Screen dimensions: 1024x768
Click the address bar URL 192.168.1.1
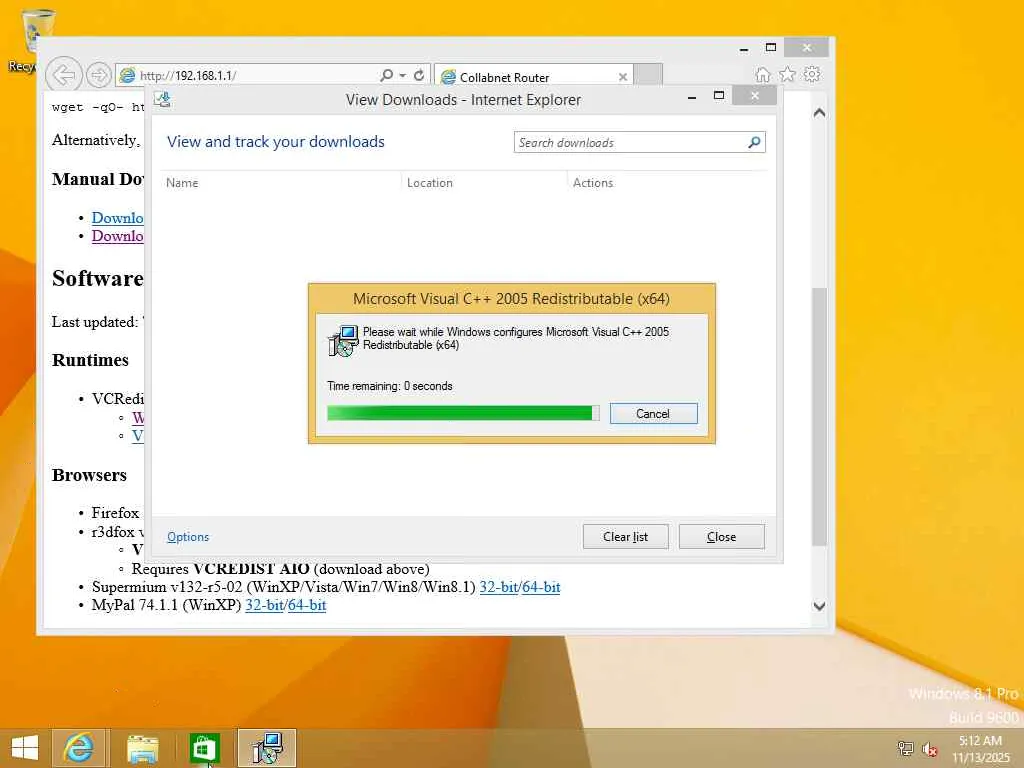[x=188, y=76]
